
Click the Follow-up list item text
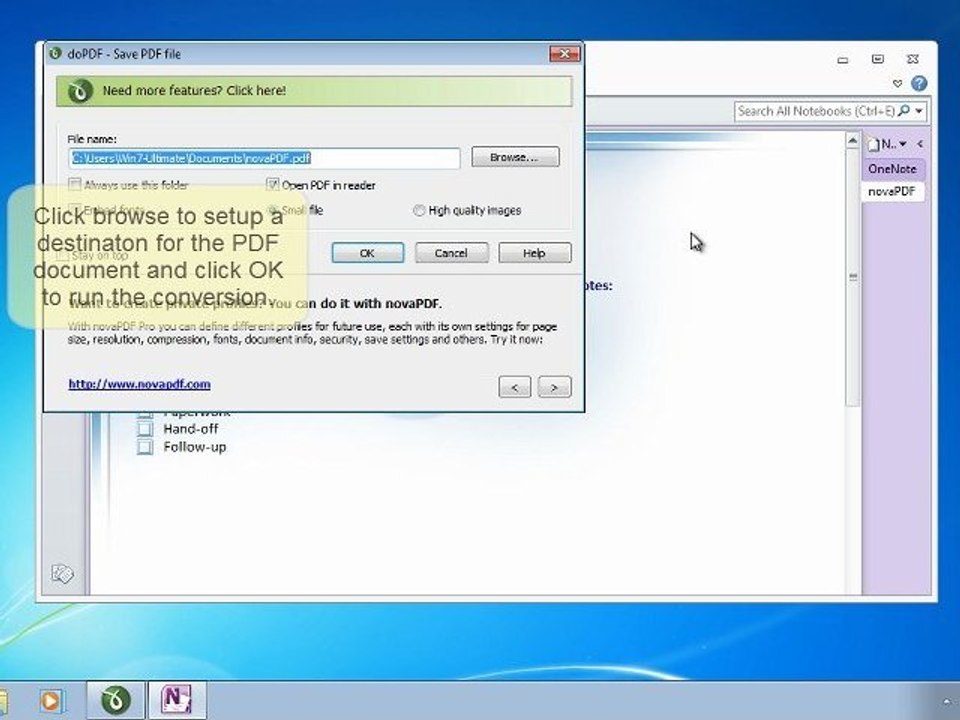(195, 447)
